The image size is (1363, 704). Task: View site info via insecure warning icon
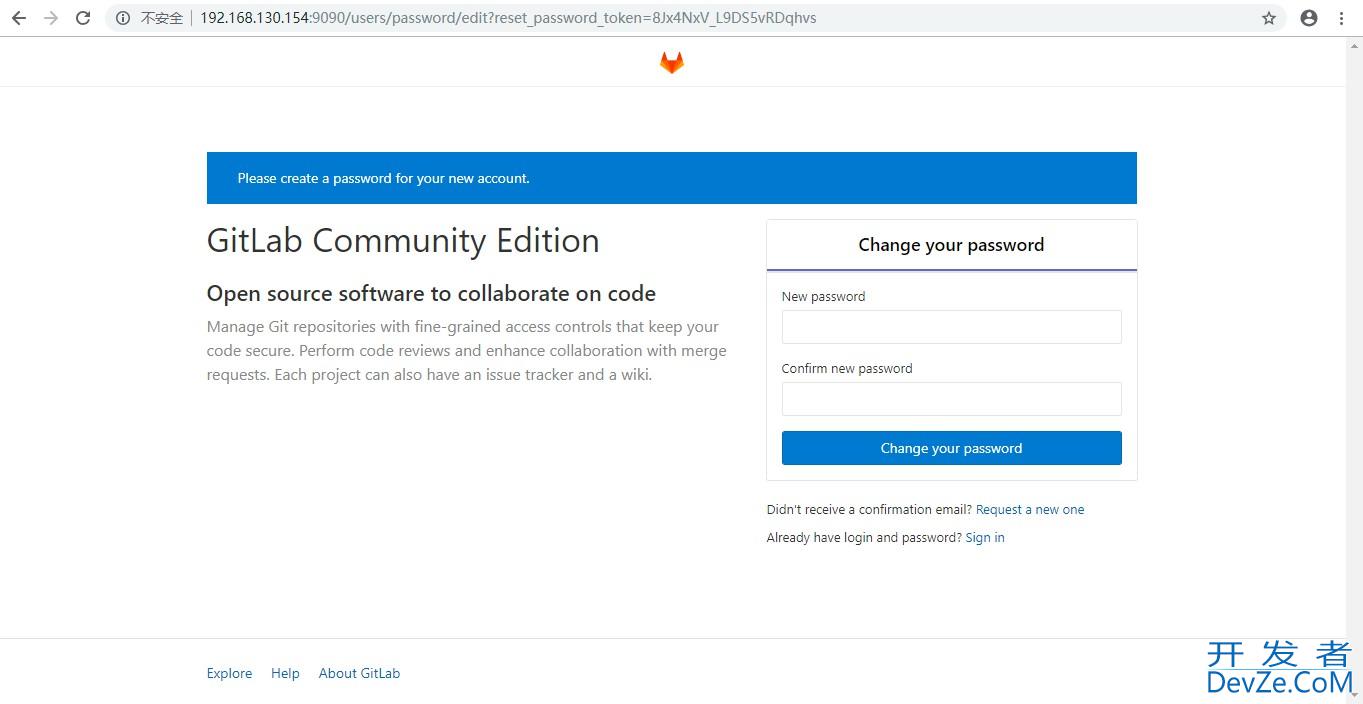[123, 18]
